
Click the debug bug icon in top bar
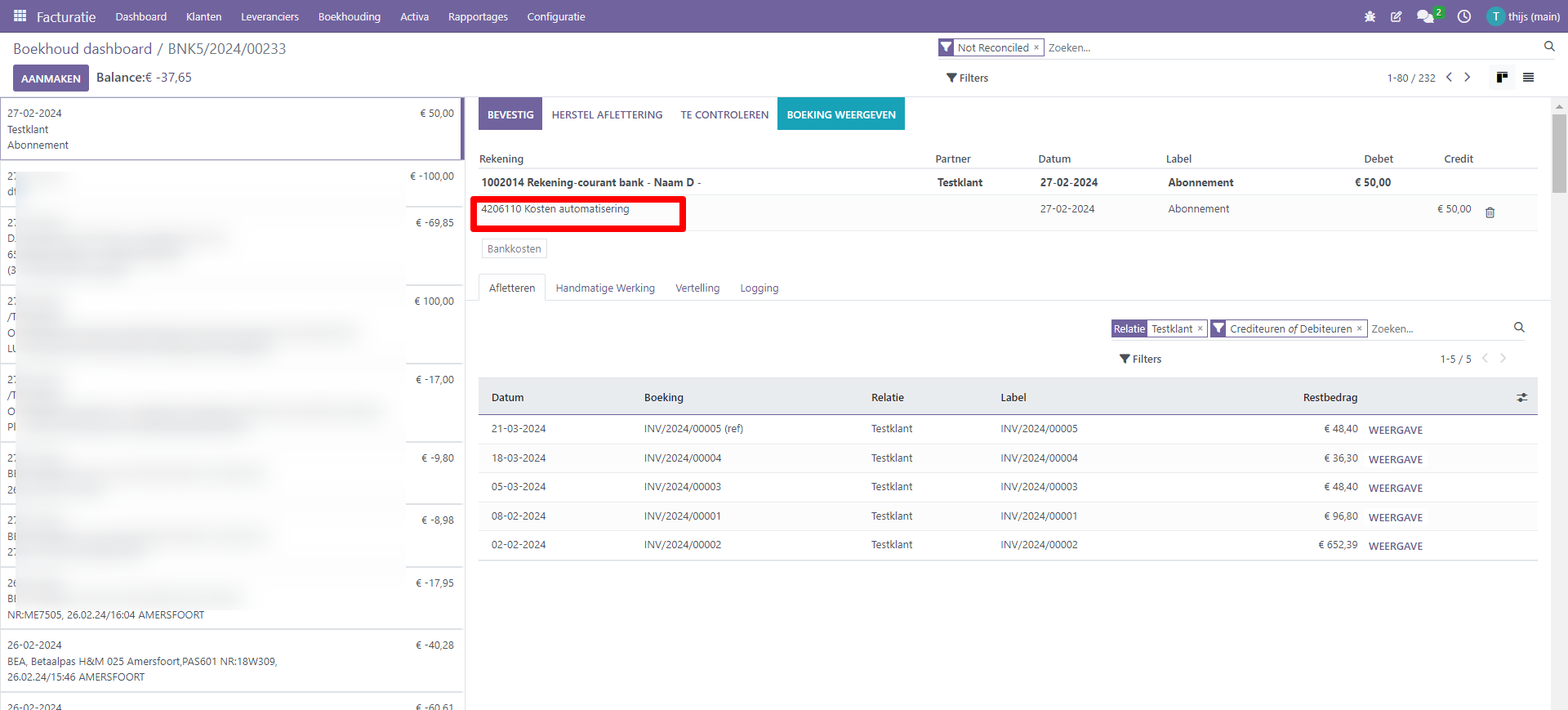point(1370,16)
